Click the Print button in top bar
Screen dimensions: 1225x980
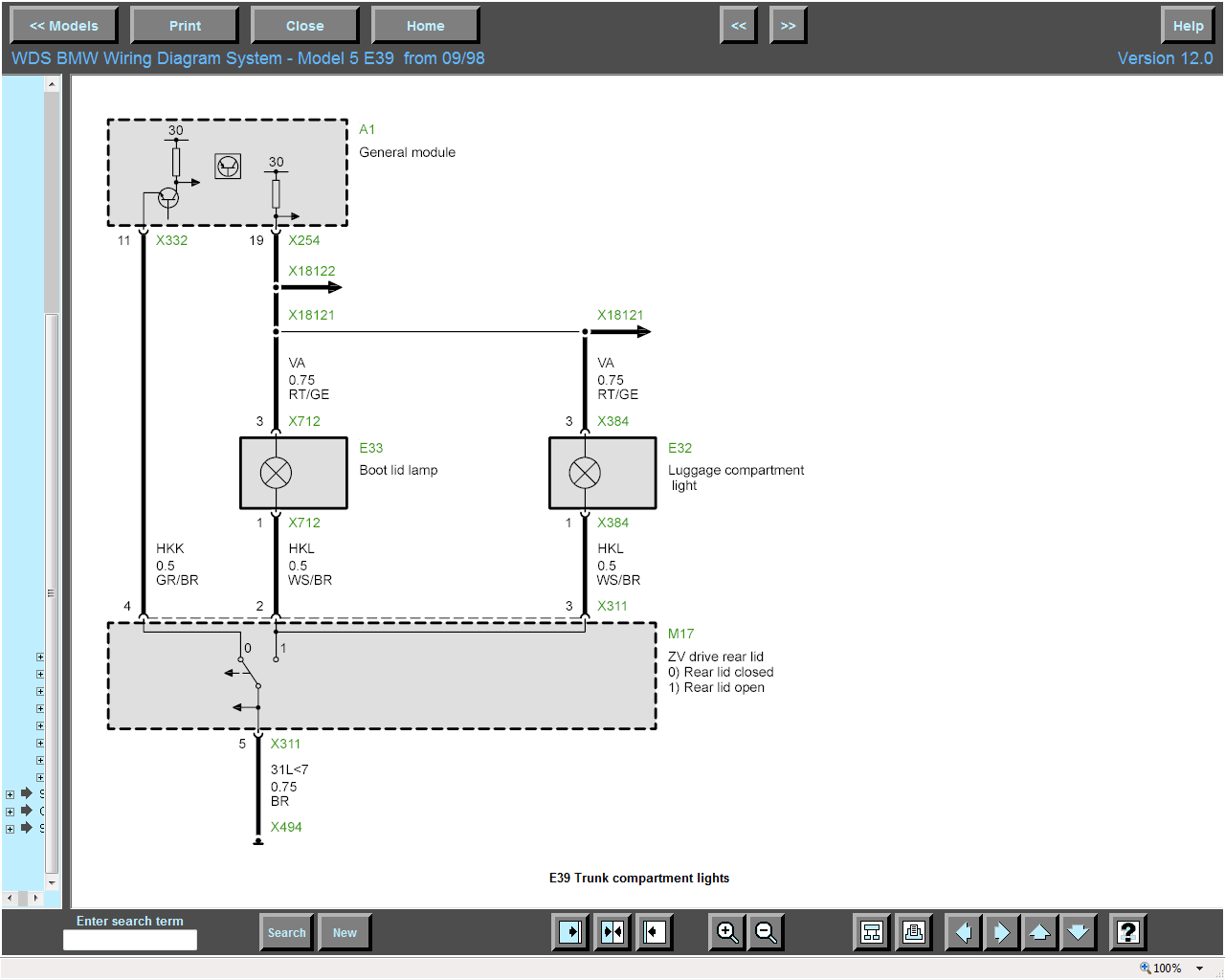click(185, 26)
